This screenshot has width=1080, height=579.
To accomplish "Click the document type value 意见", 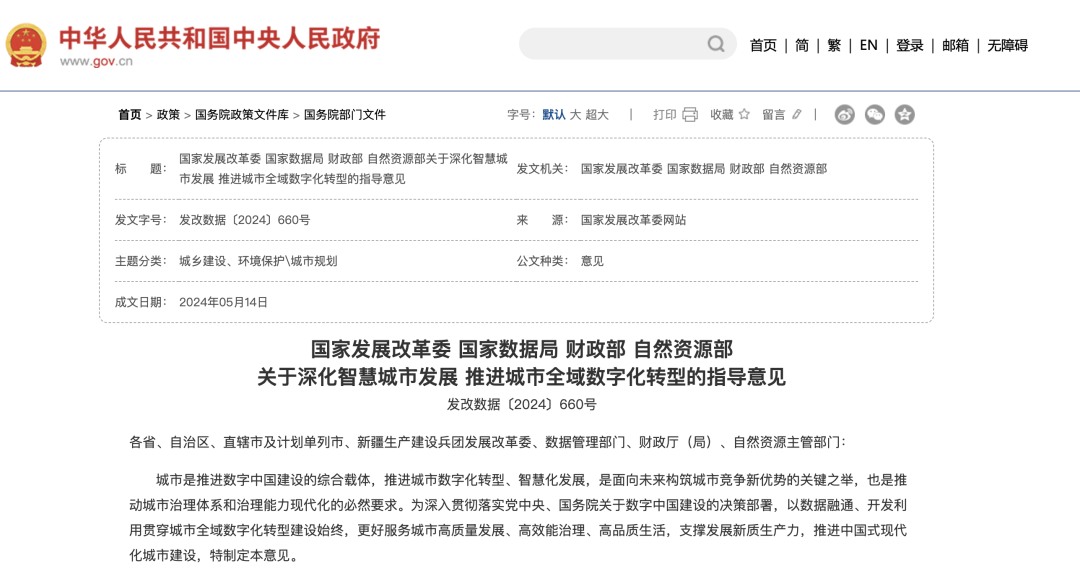I will pyautogui.click(x=592, y=262).
